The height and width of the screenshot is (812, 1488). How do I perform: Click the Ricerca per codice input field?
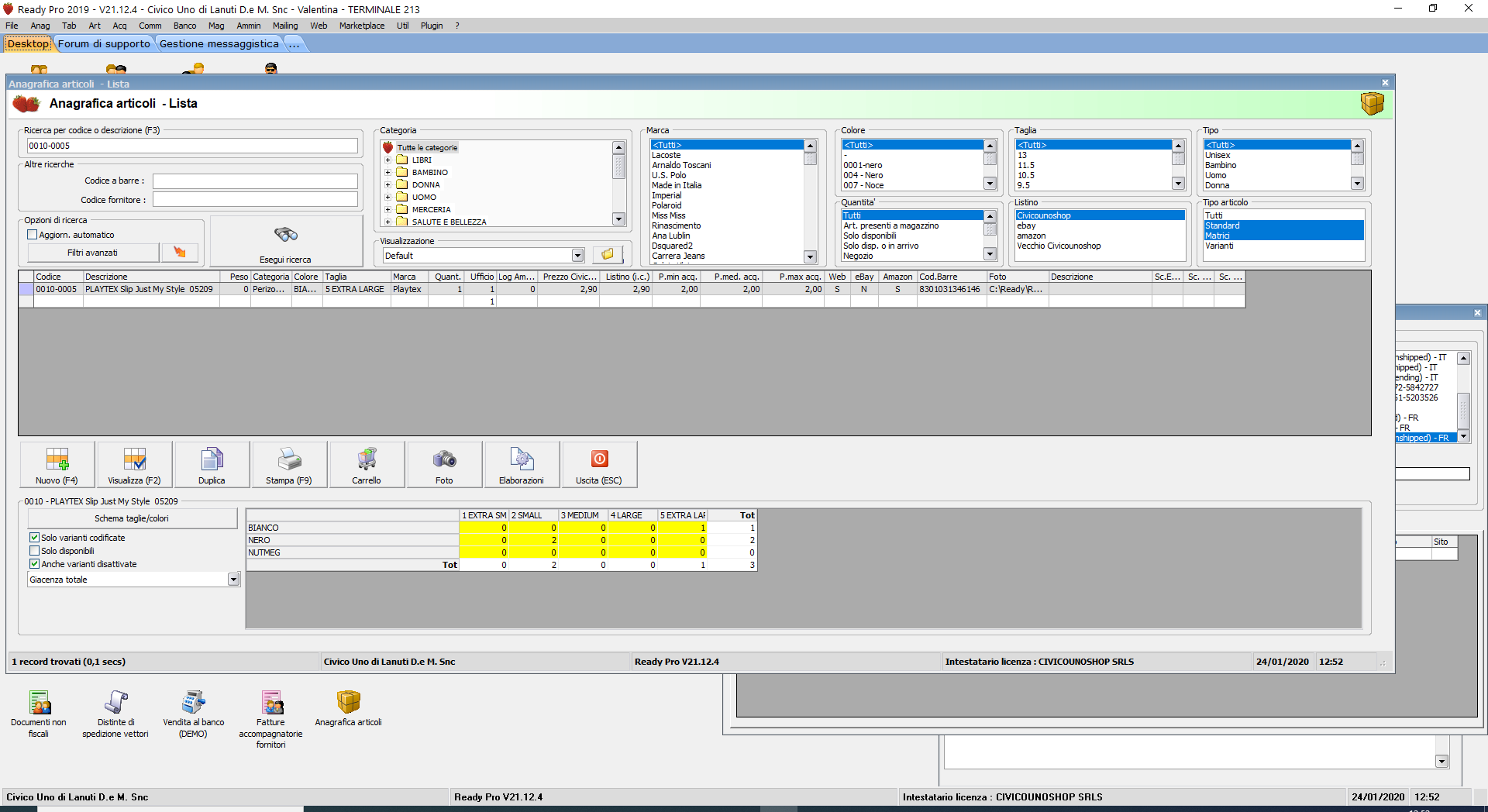pos(192,146)
